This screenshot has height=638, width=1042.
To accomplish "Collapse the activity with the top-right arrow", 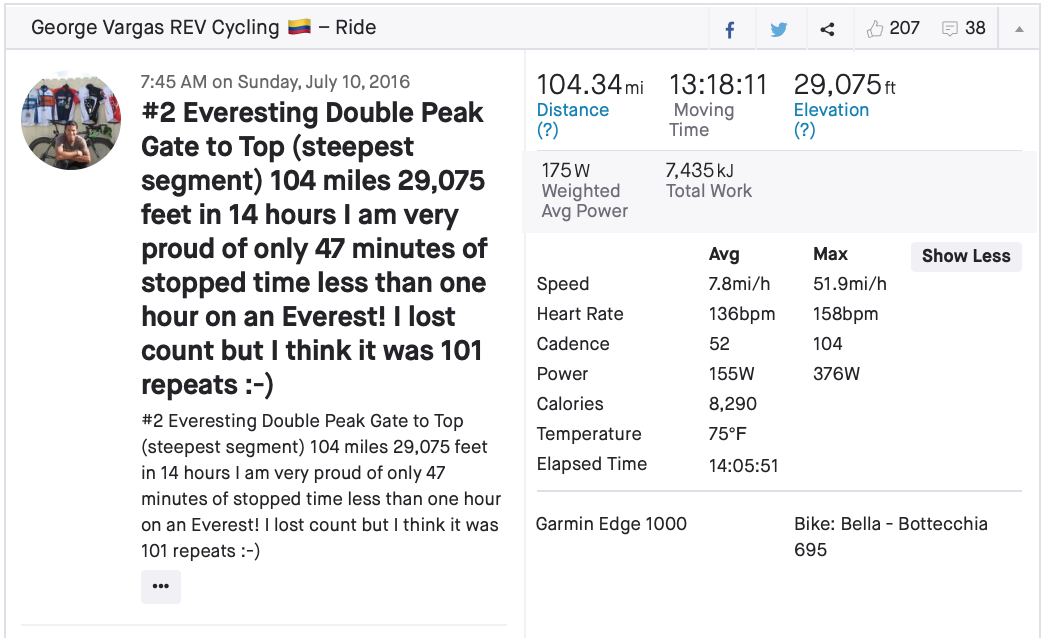I will click(x=1019, y=29).
